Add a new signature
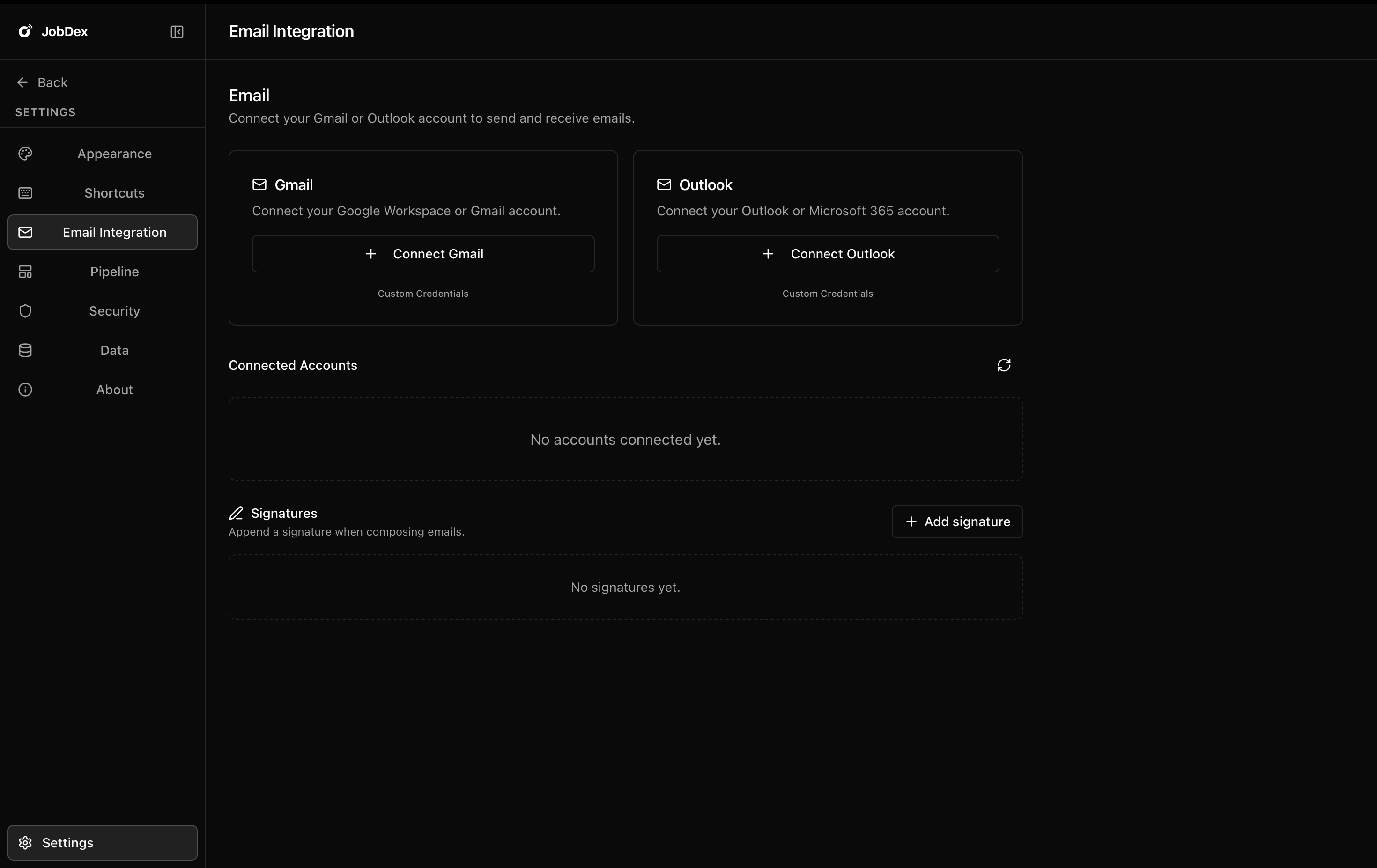Image resolution: width=1377 pixels, height=868 pixels. click(957, 522)
